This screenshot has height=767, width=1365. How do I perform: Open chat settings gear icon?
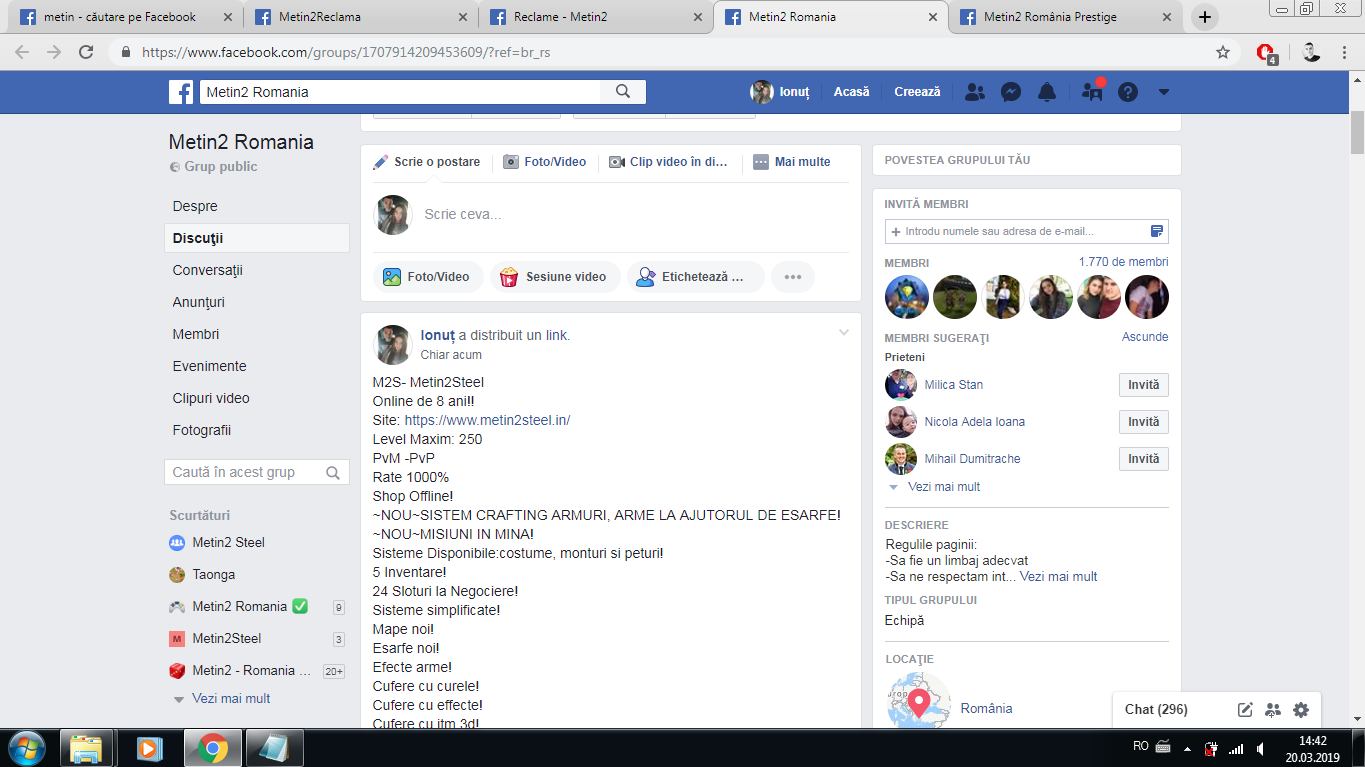tap(1300, 710)
